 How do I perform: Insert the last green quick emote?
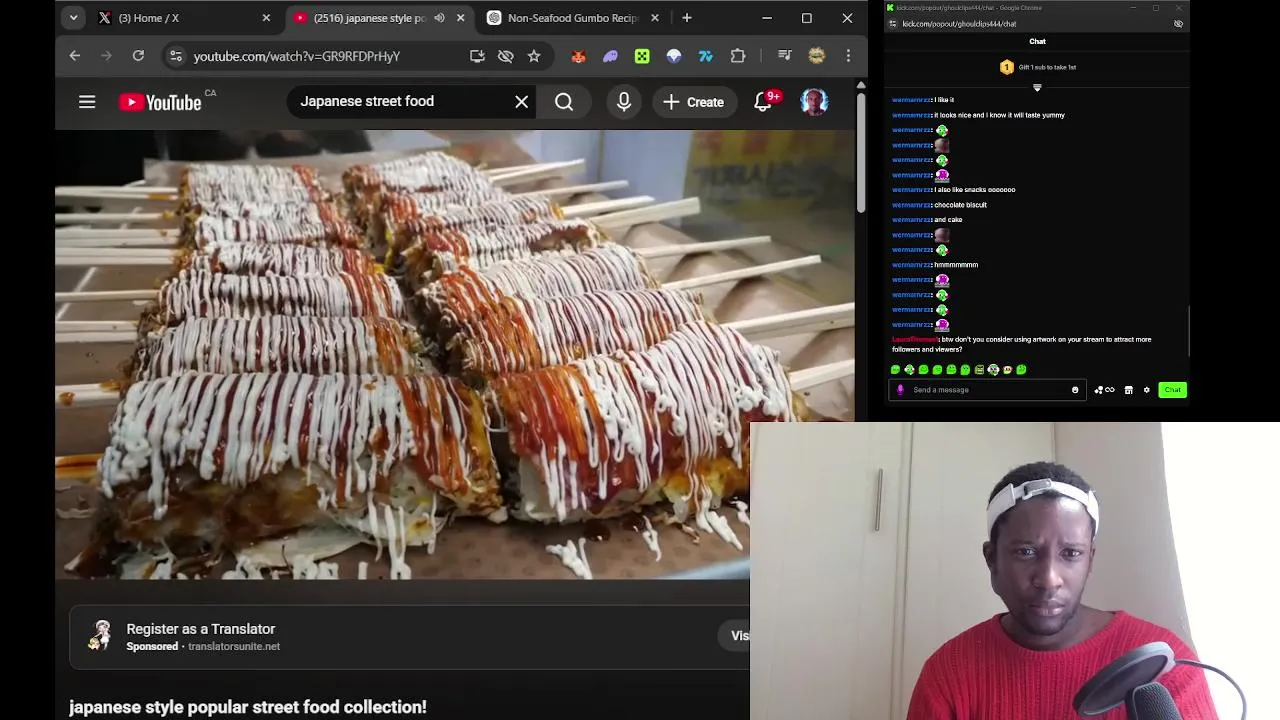pyautogui.click(x=1021, y=370)
